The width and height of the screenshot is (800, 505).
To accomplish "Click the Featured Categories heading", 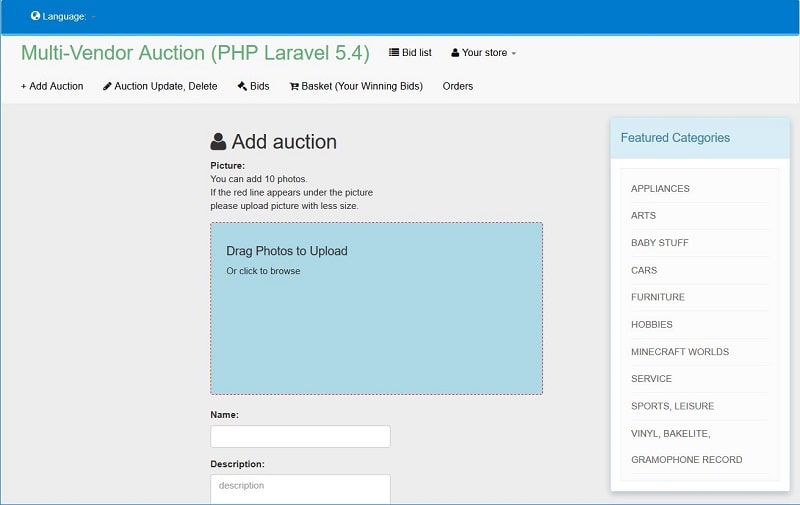I will click(675, 138).
